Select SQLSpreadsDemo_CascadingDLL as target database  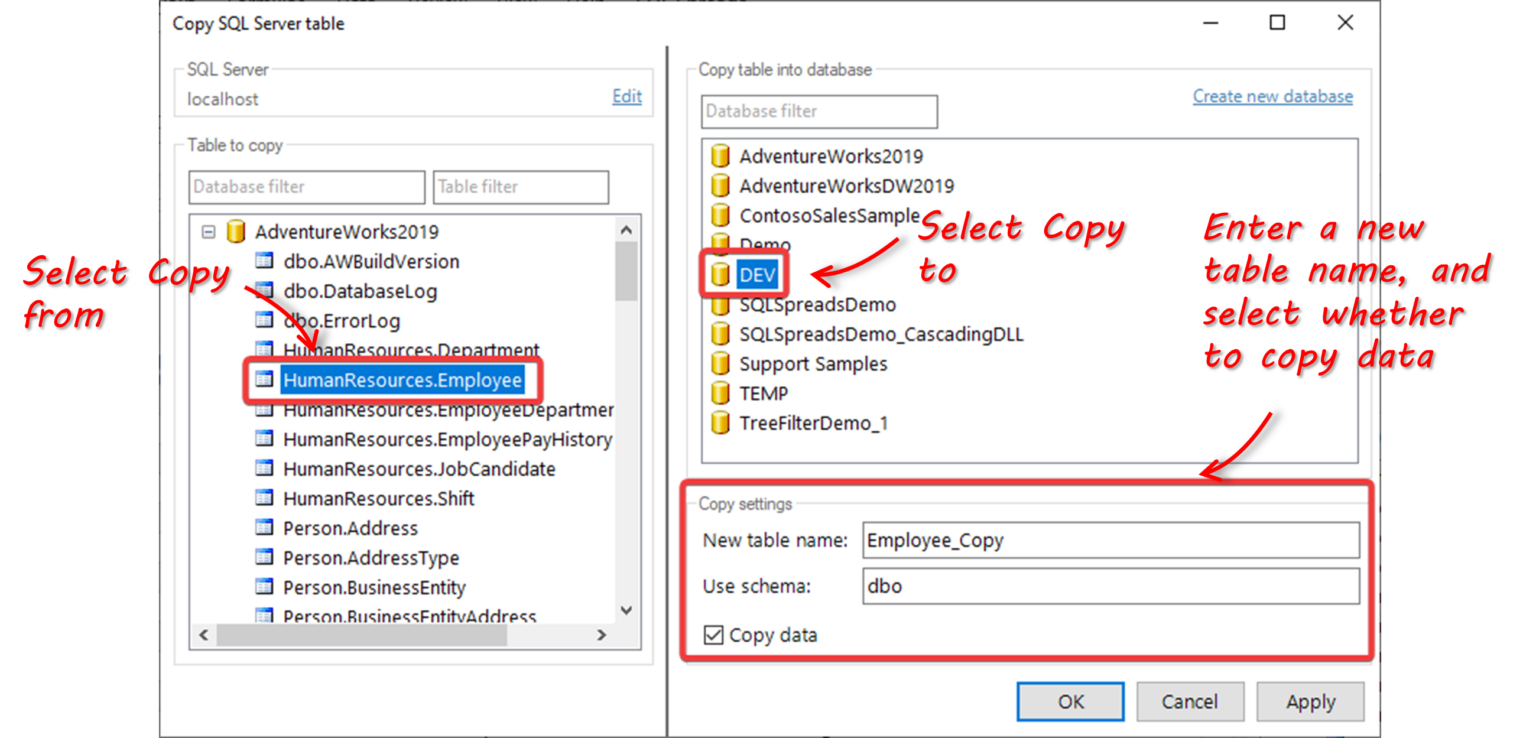click(881, 334)
